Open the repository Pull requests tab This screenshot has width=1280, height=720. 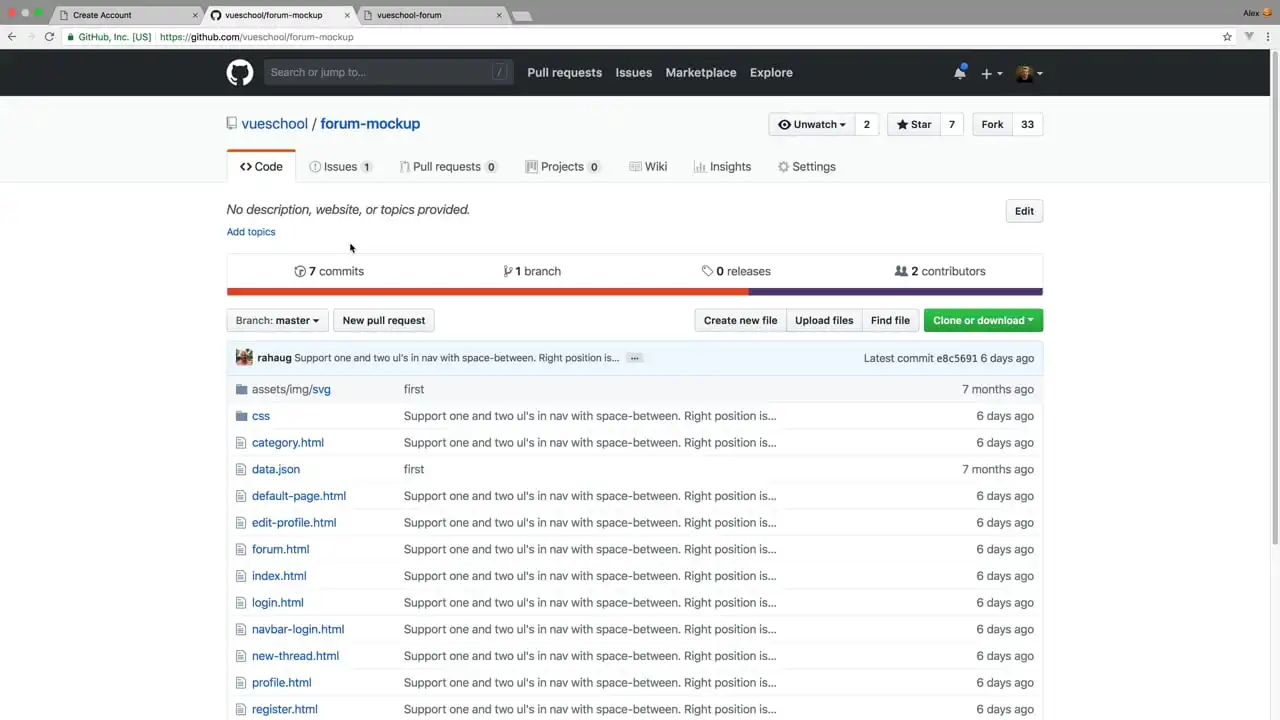pyautogui.click(x=447, y=167)
